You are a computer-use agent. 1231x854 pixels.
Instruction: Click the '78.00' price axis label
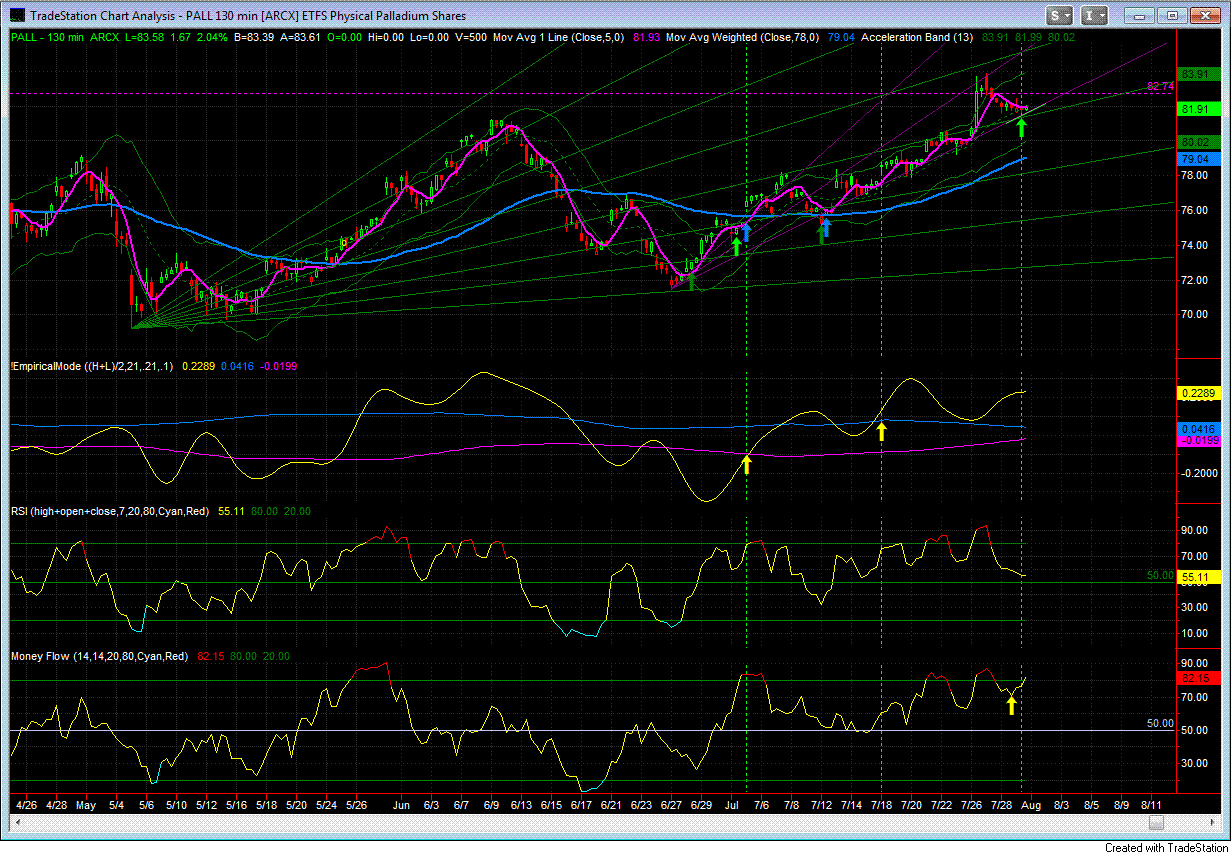tap(1195, 175)
